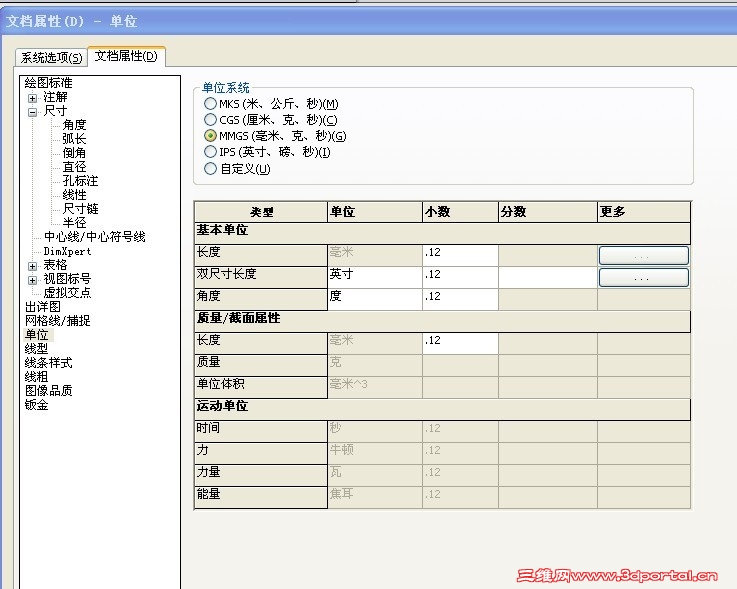
Task: Select 倒角 dimension settings
Action: click(74, 153)
